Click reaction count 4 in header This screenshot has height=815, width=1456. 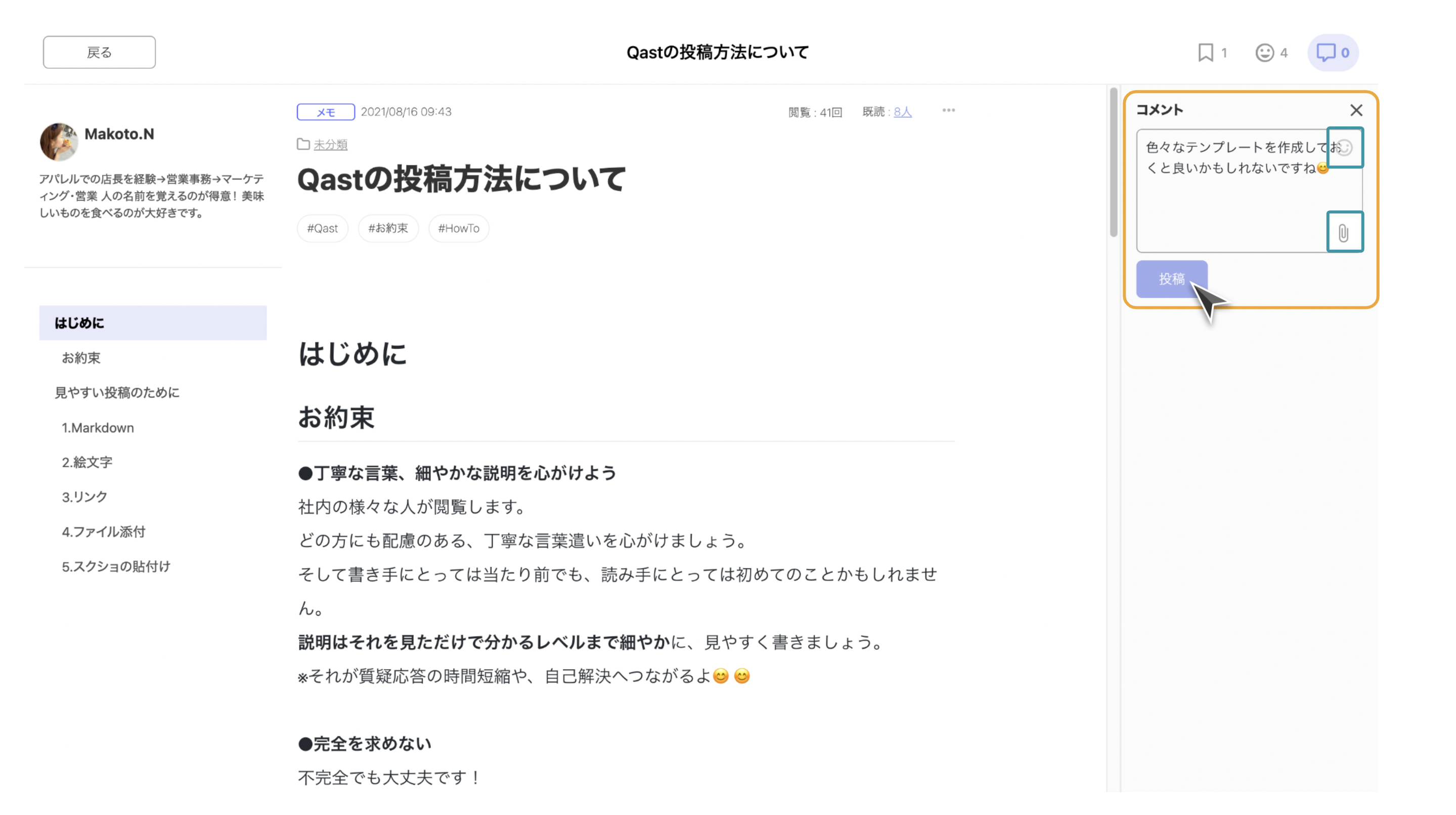[1284, 53]
